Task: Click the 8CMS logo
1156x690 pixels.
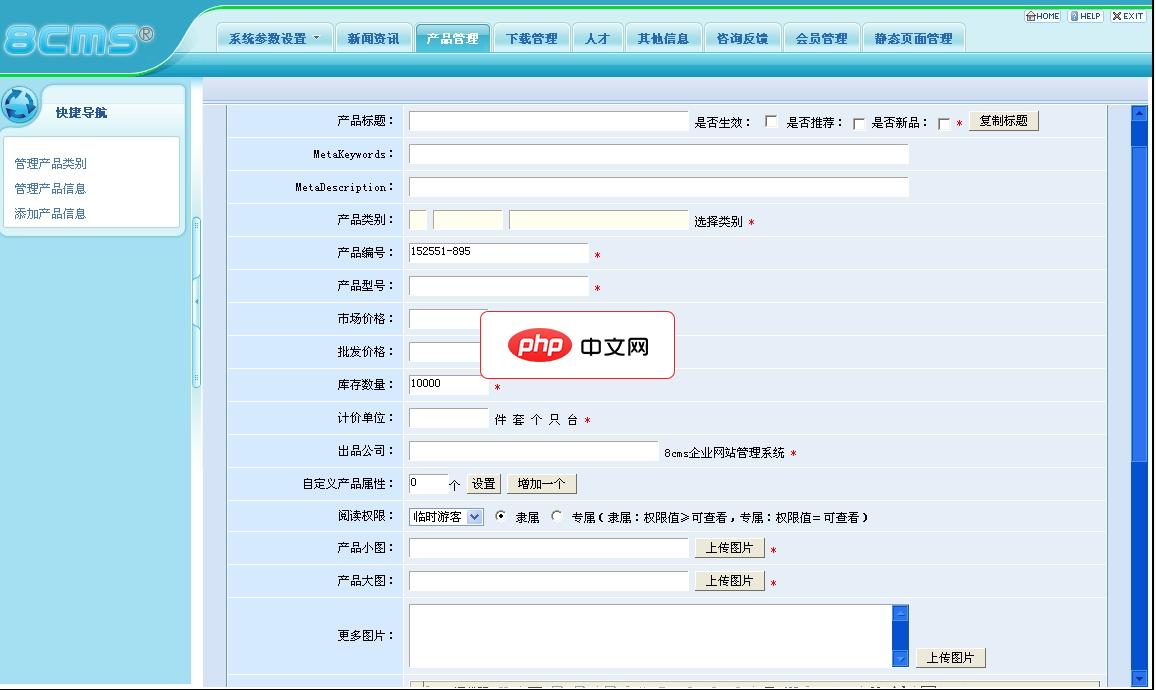Action: 78,40
